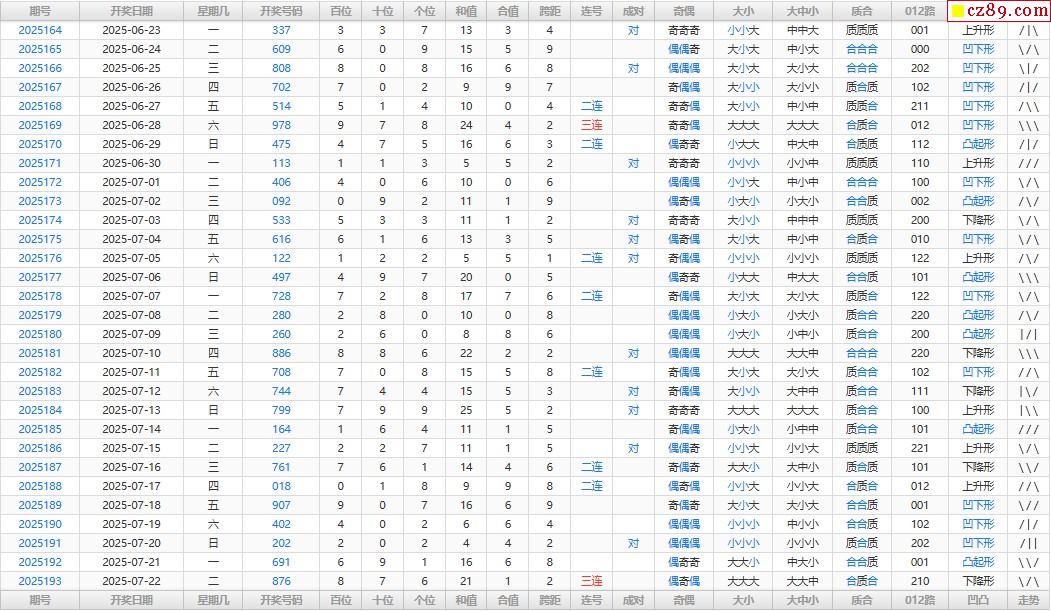Click 质质质 cell in row 2025186

(861, 448)
